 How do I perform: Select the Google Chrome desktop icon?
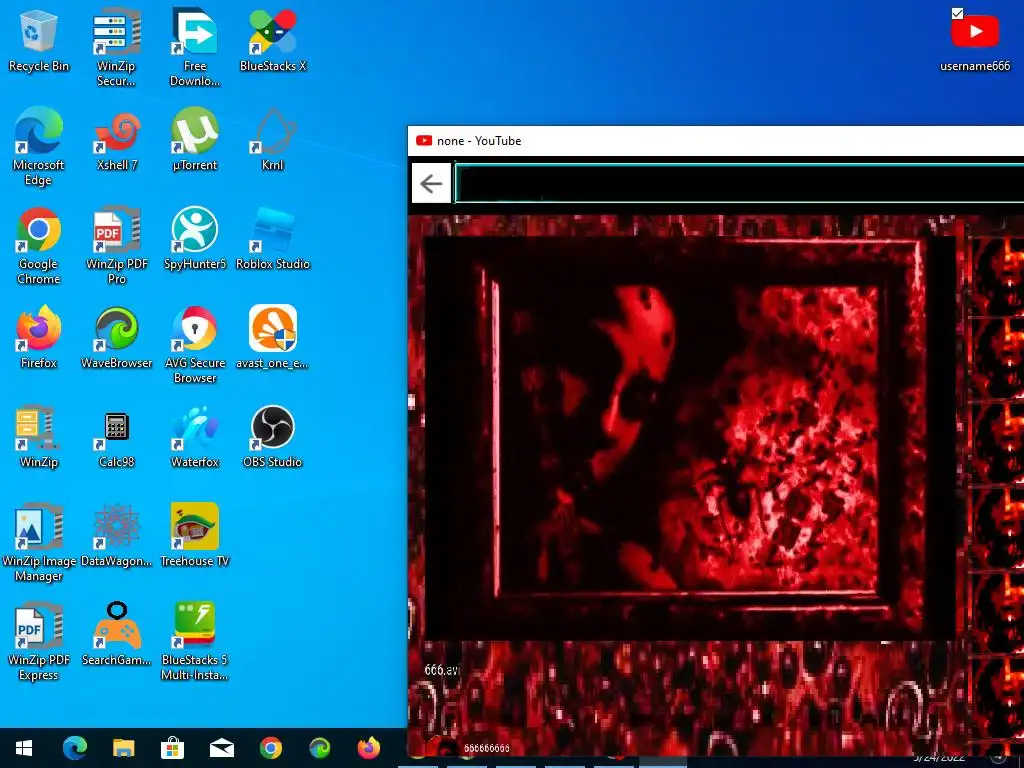(39, 246)
